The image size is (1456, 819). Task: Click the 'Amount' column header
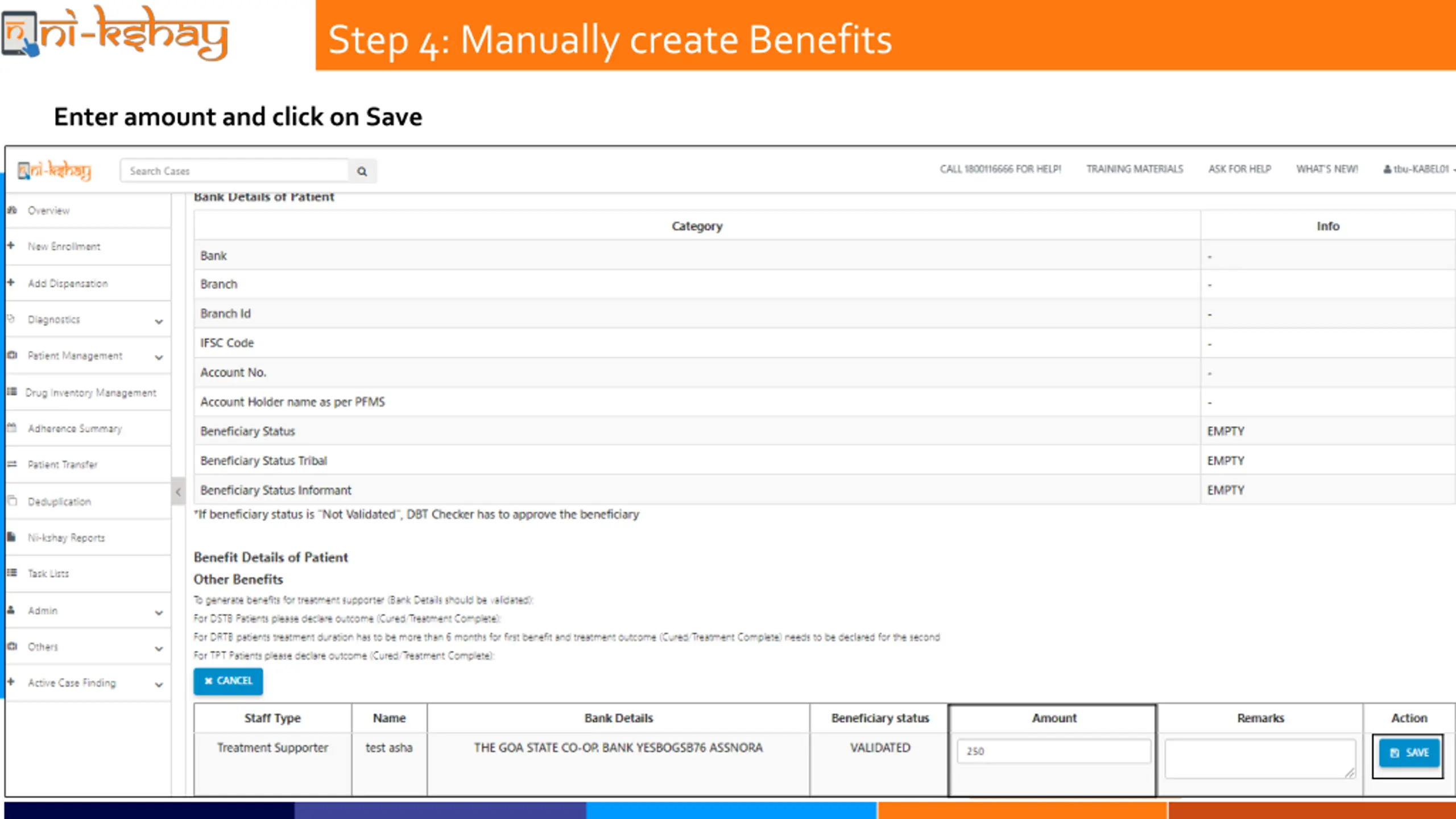[1054, 718]
